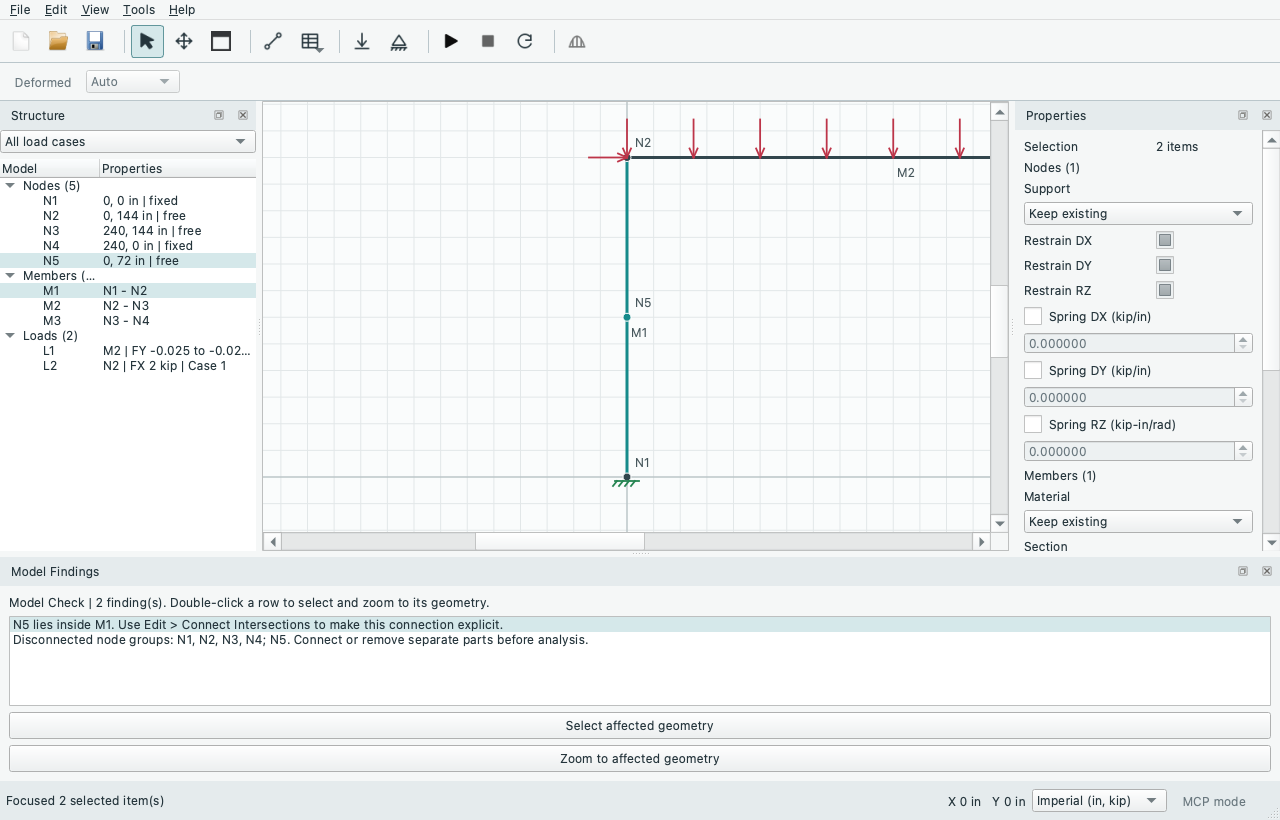Toggle the deformed shape arch icon
The image size is (1280, 820).
(x=577, y=41)
